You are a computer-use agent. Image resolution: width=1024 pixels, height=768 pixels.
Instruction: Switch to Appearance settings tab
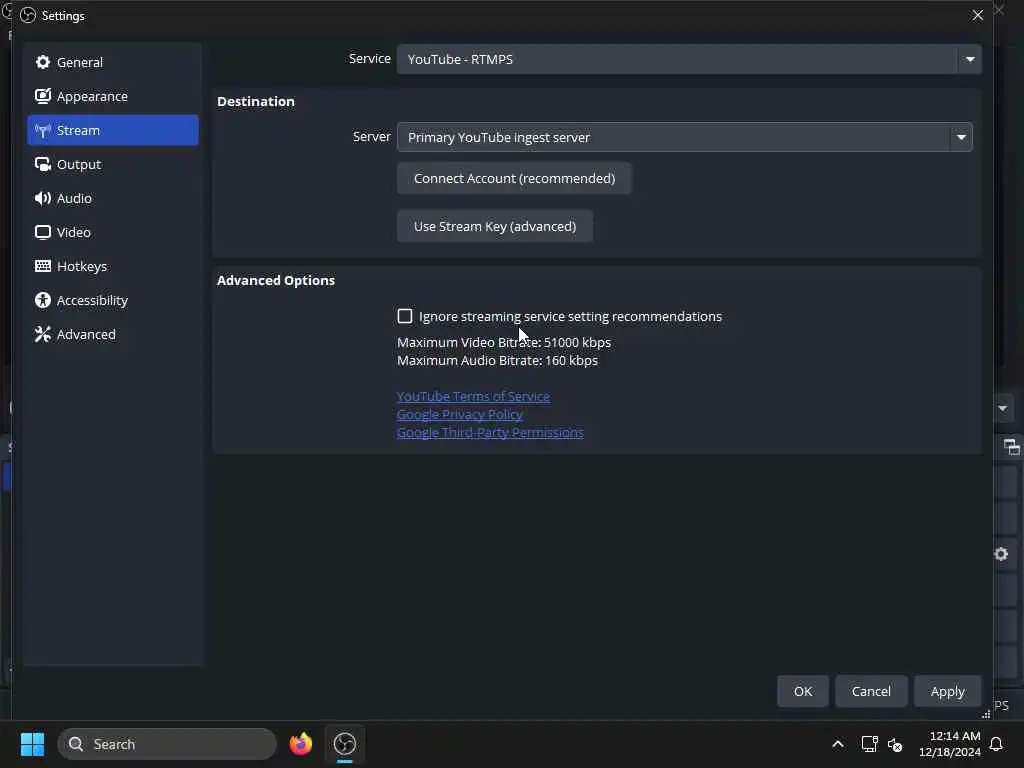112,96
